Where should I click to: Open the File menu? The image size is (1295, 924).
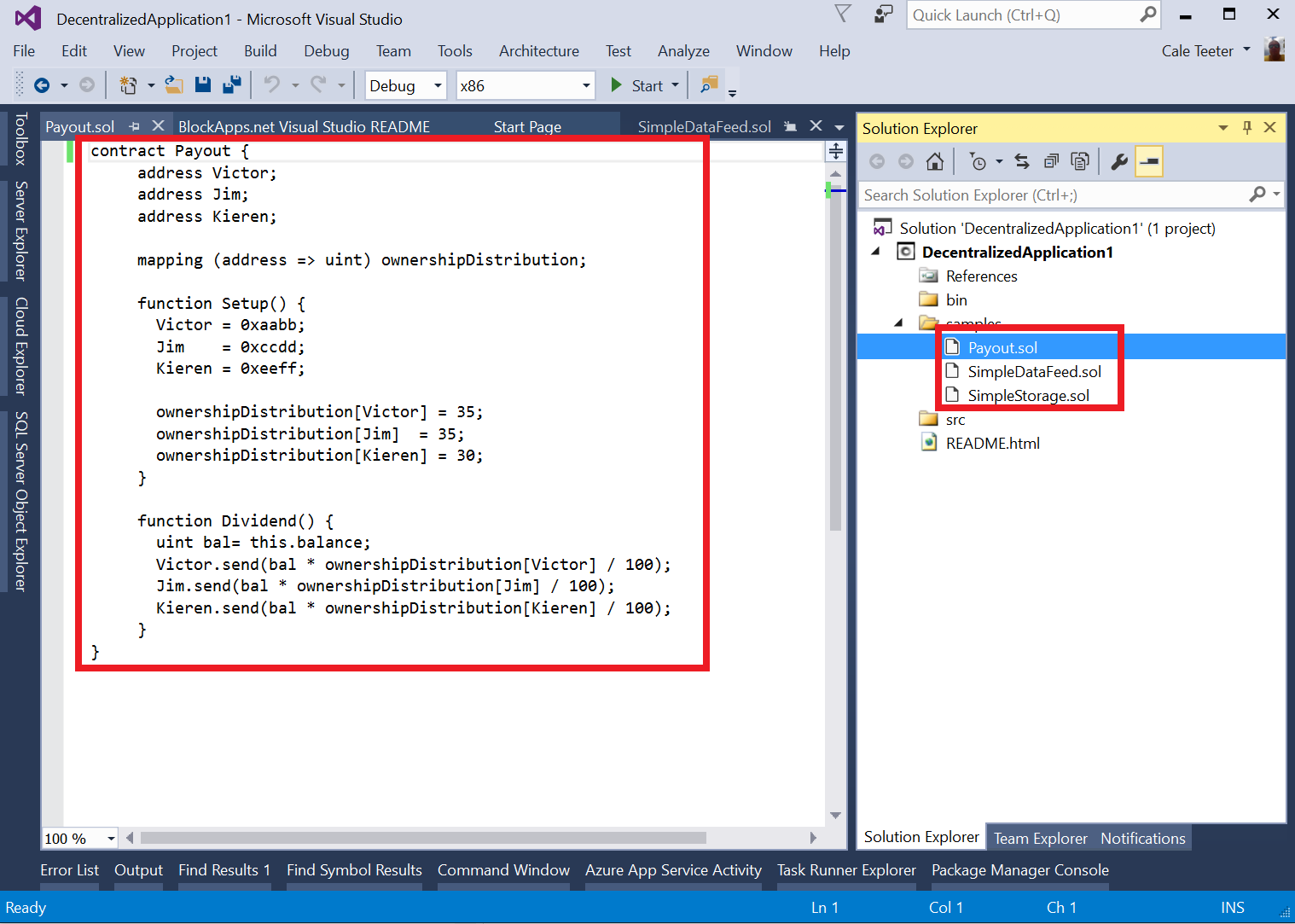tap(24, 51)
